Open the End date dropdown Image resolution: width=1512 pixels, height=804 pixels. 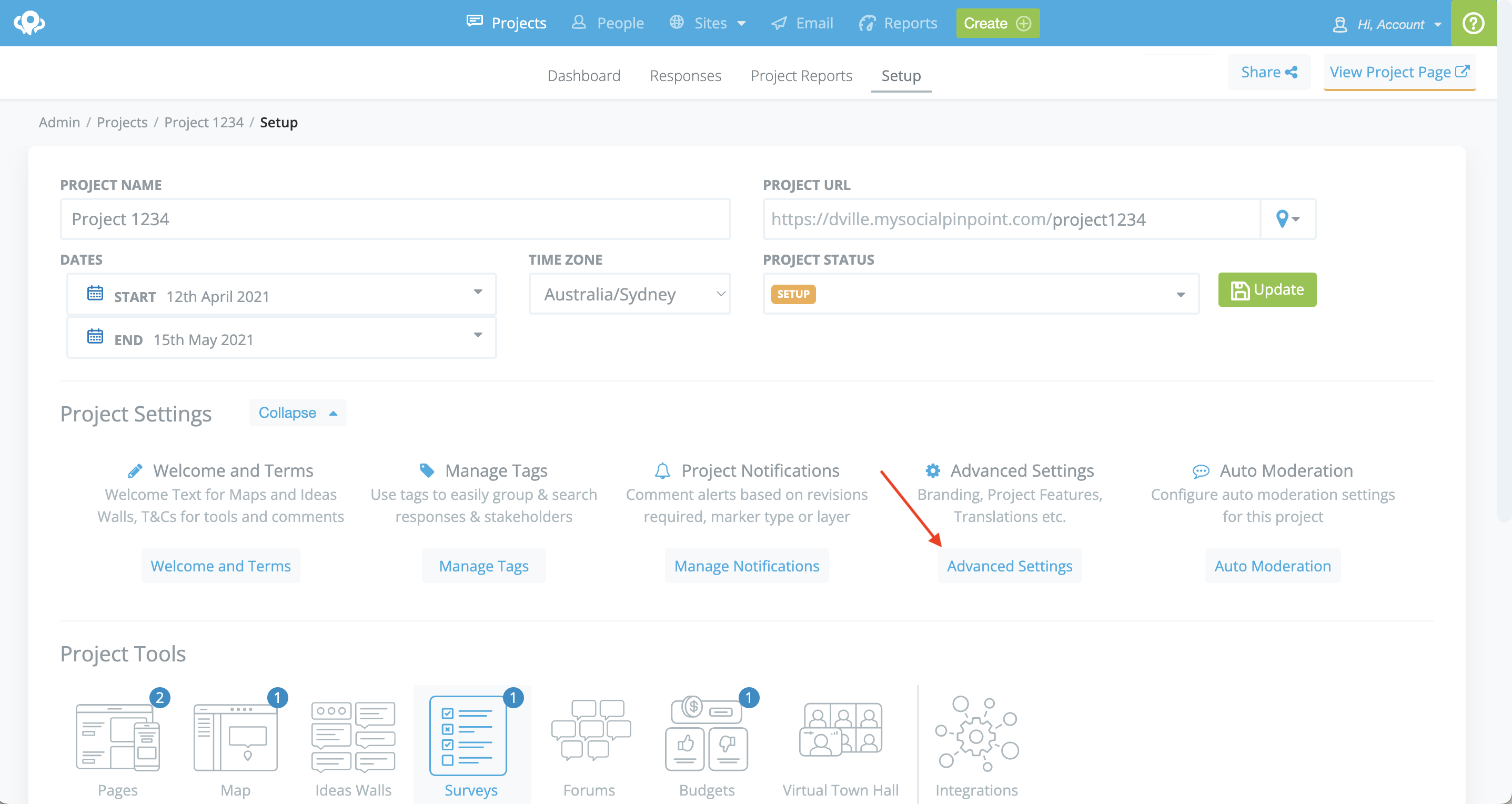(282, 337)
